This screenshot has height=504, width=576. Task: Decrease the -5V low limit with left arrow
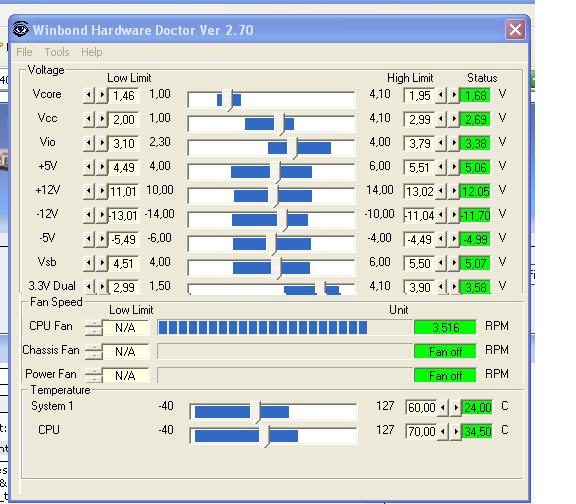click(x=89, y=240)
